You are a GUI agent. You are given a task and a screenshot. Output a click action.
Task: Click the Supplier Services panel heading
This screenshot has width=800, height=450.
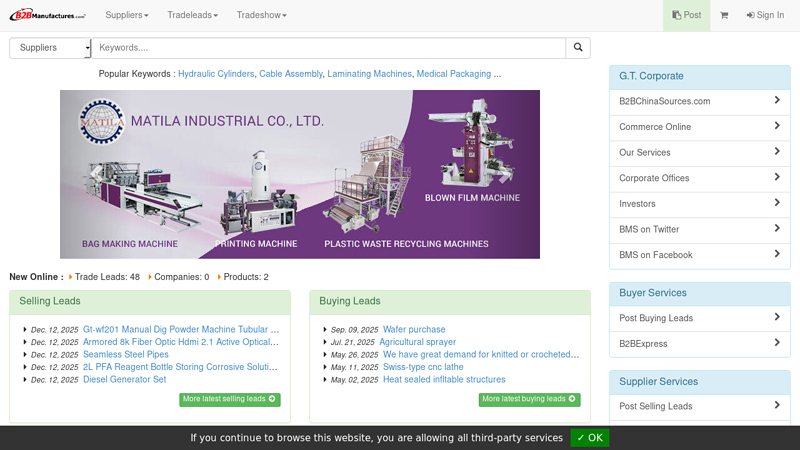[658, 382]
